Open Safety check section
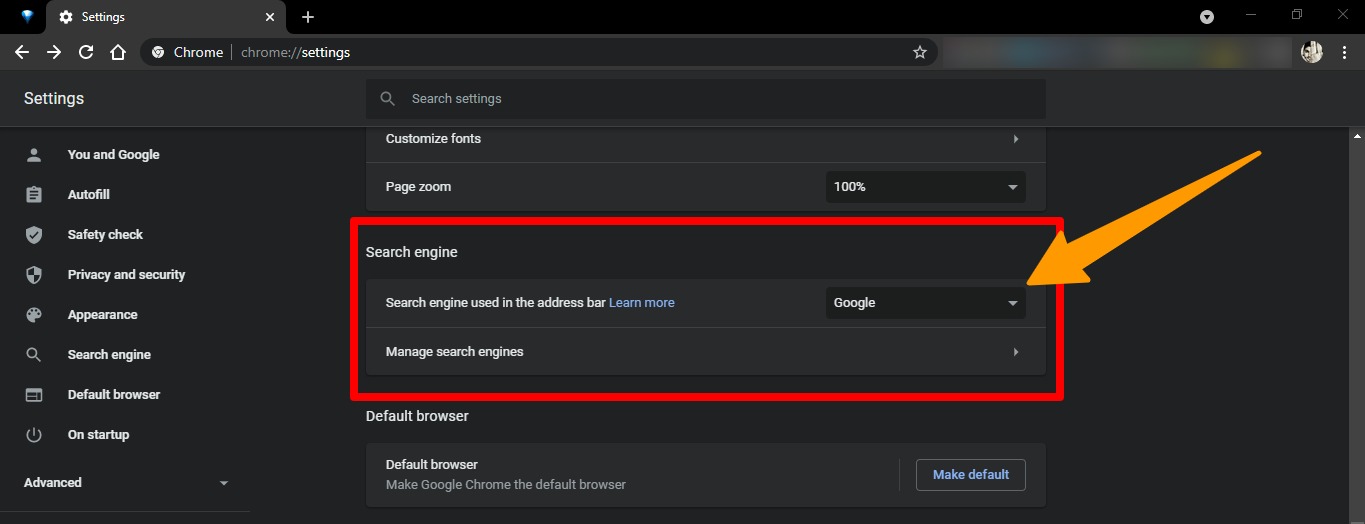Image resolution: width=1365 pixels, height=524 pixels. click(x=105, y=235)
